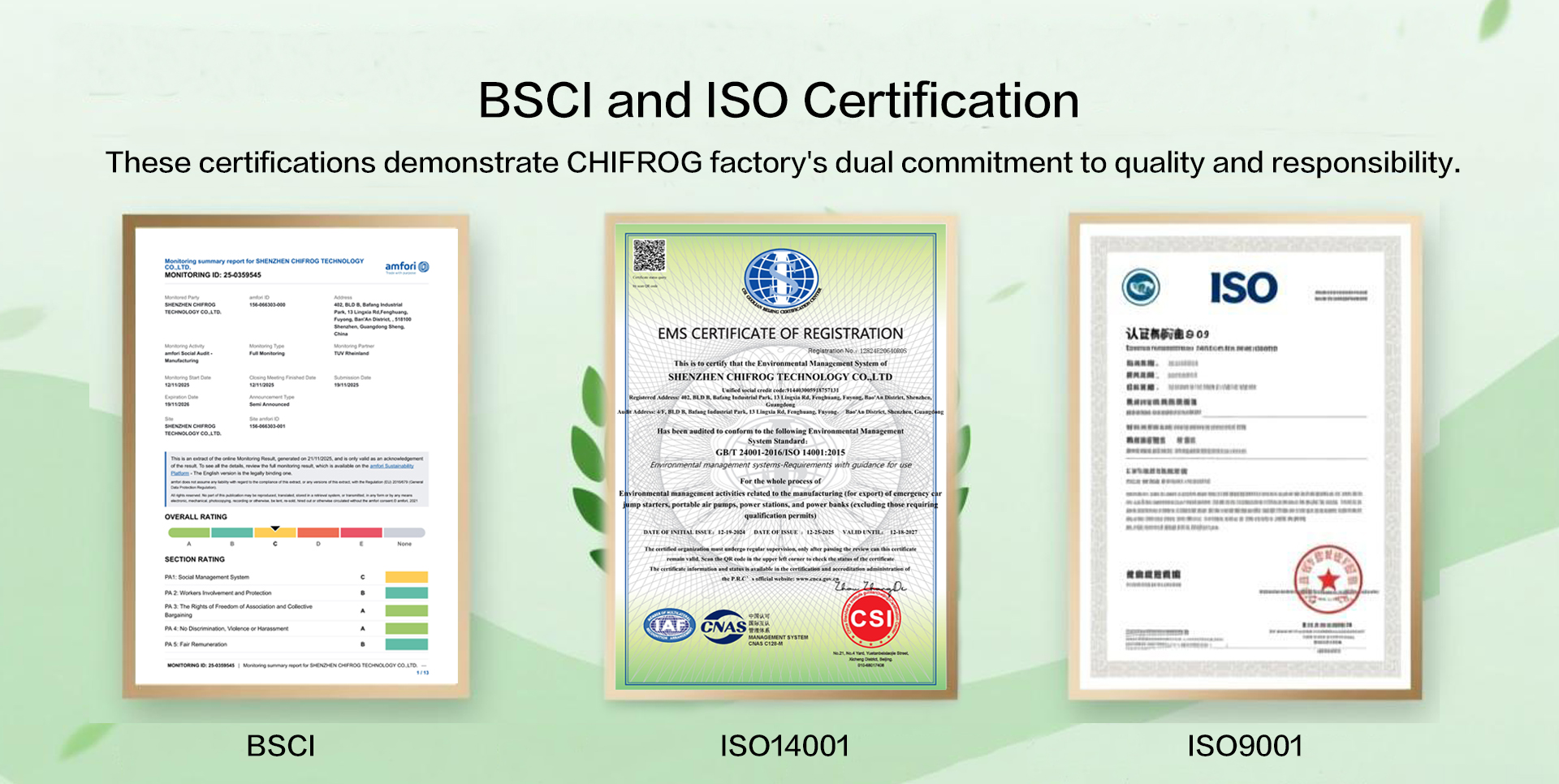Click the green PA4 No Discrimination rating swatch
This screenshot has width=1559, height=784.
click(406, 628)
